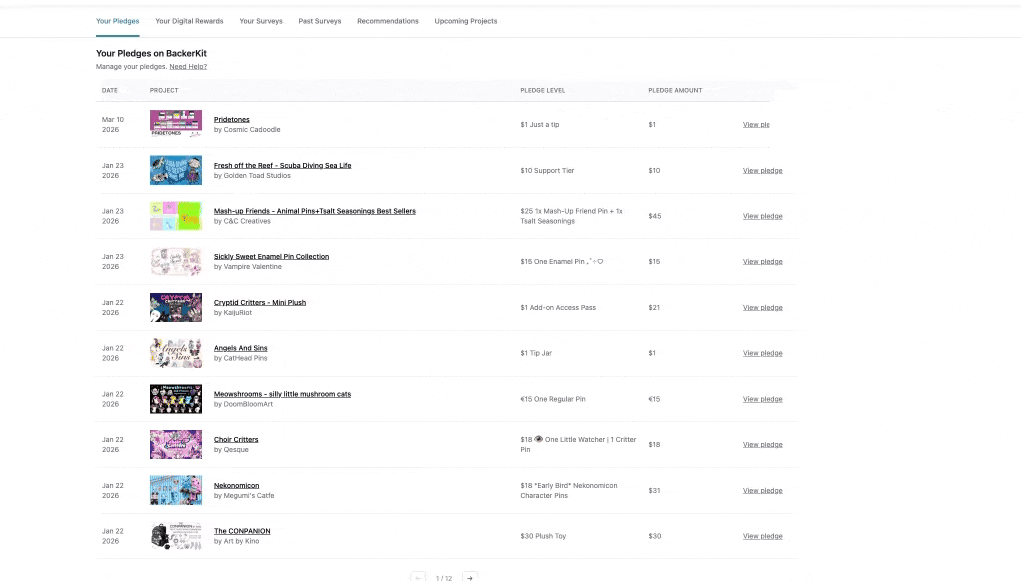1021x581 pixels.
Task: Open Upcoming Projects tab
Action: click(x=466, y=21)
